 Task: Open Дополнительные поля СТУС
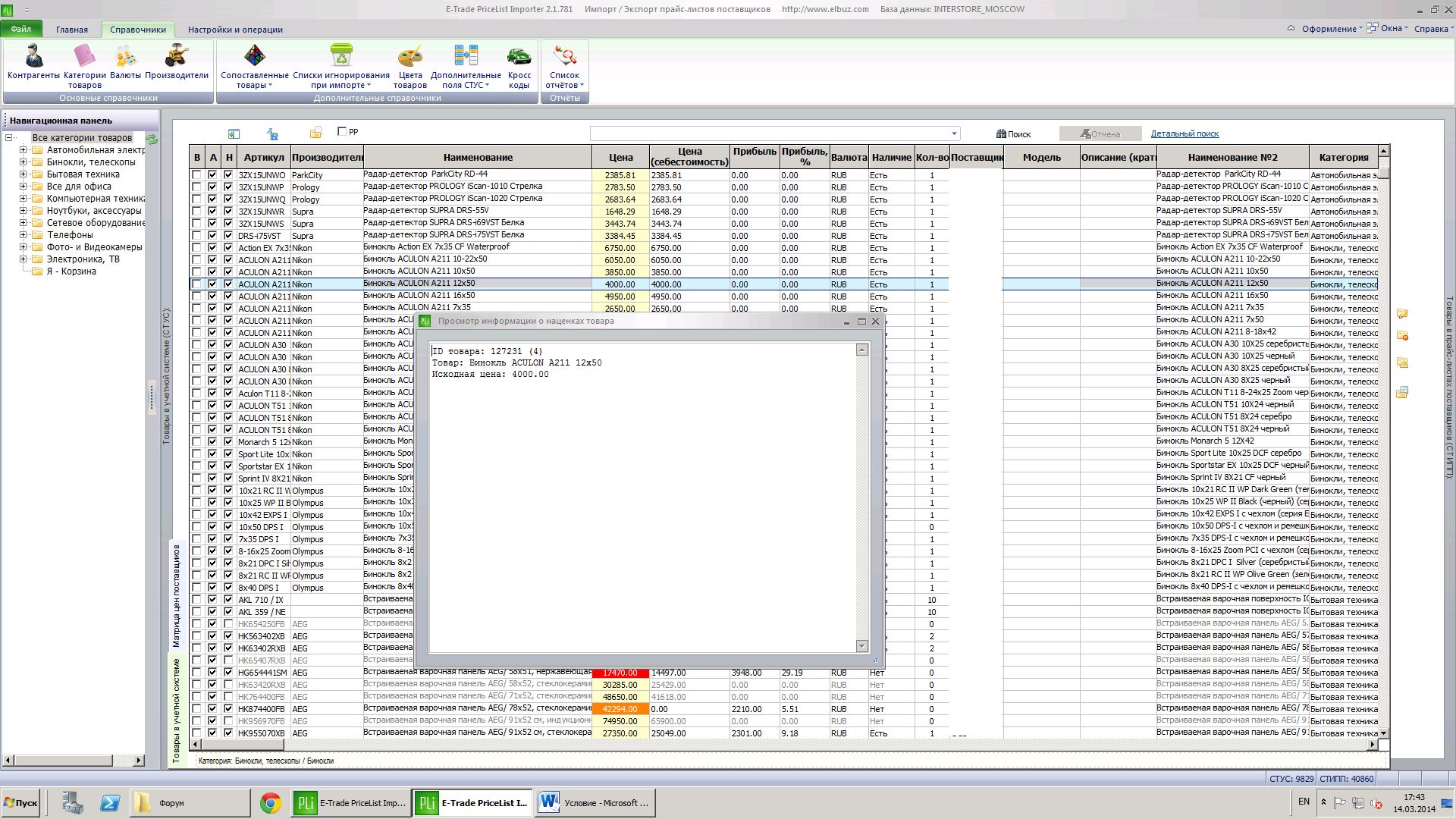tap(466, 67)
